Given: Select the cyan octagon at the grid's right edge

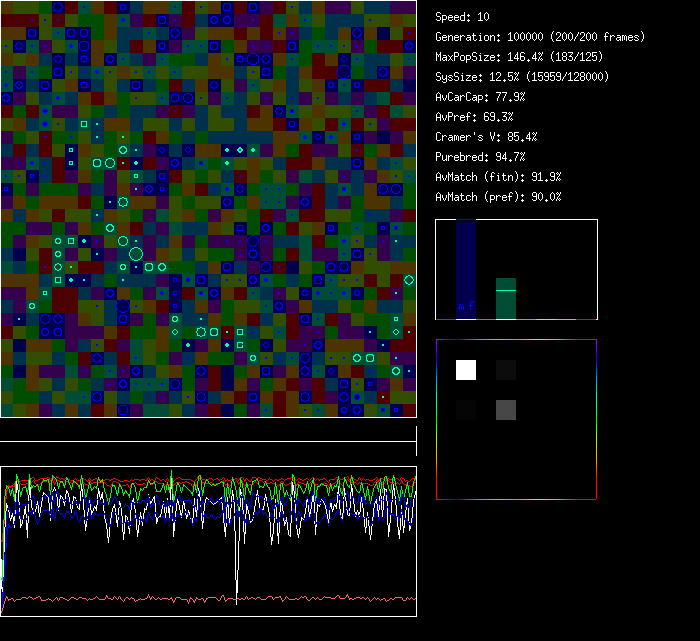Looking at the screenshot, I should click(409, 280).
